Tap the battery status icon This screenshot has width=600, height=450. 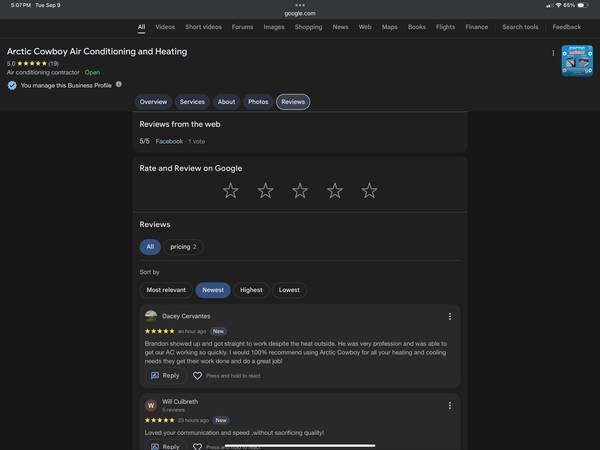point(582,5)
